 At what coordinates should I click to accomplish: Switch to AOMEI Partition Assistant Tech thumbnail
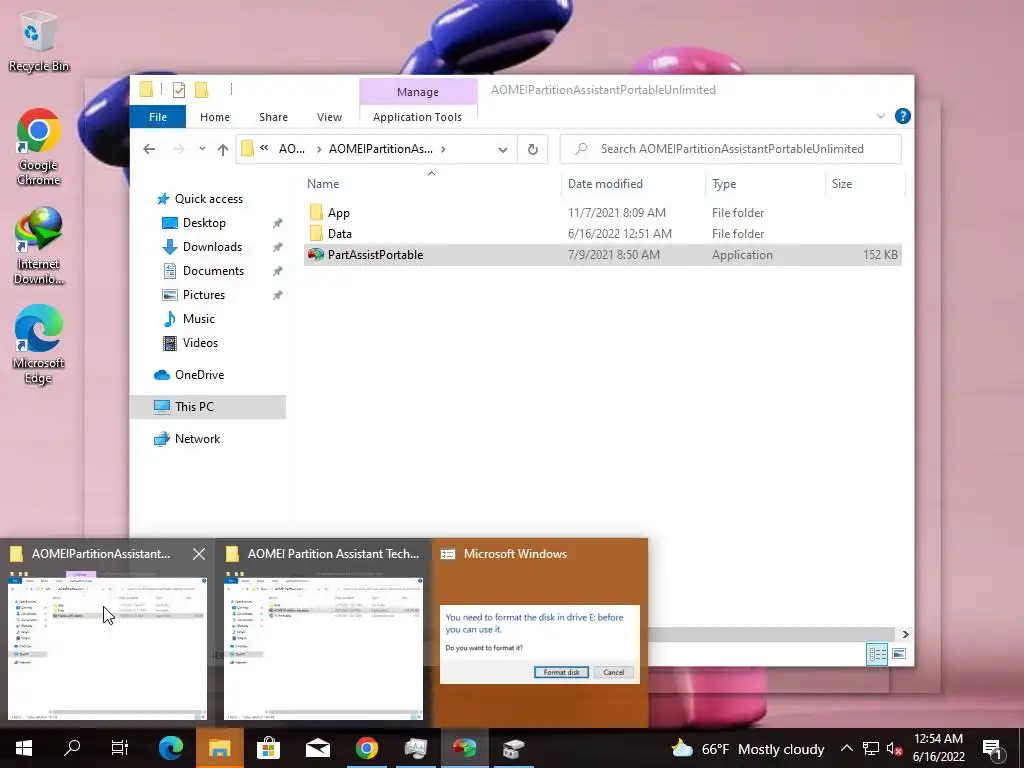323,632
